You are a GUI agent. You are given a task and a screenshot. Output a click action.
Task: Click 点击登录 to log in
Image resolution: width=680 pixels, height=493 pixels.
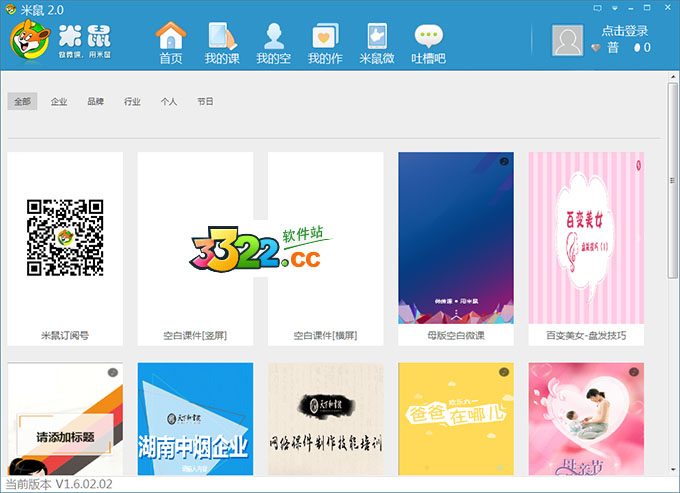pyautogui.click(x=625, y=31)
